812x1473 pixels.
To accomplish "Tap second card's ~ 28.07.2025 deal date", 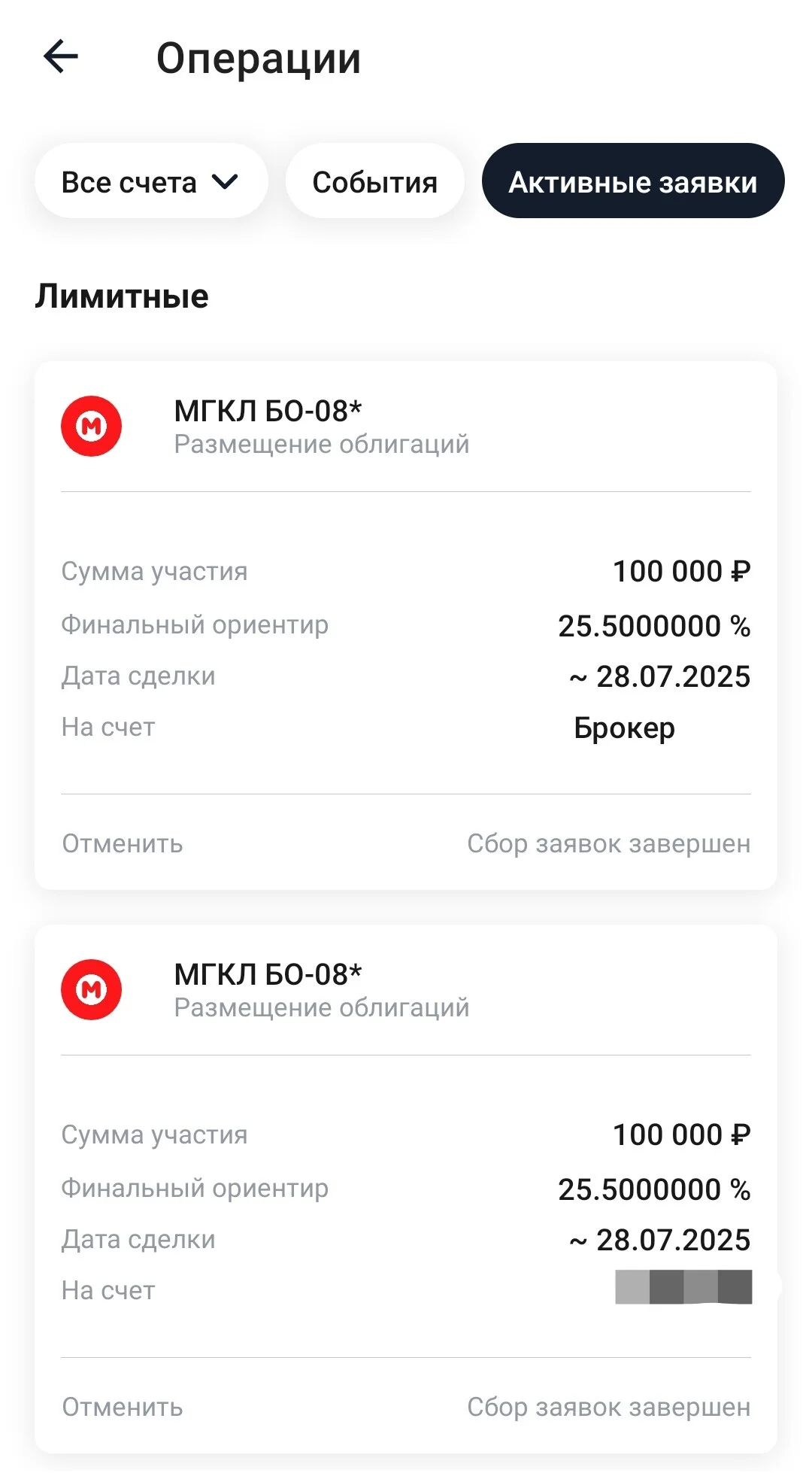I will (x=659, y=1241).
